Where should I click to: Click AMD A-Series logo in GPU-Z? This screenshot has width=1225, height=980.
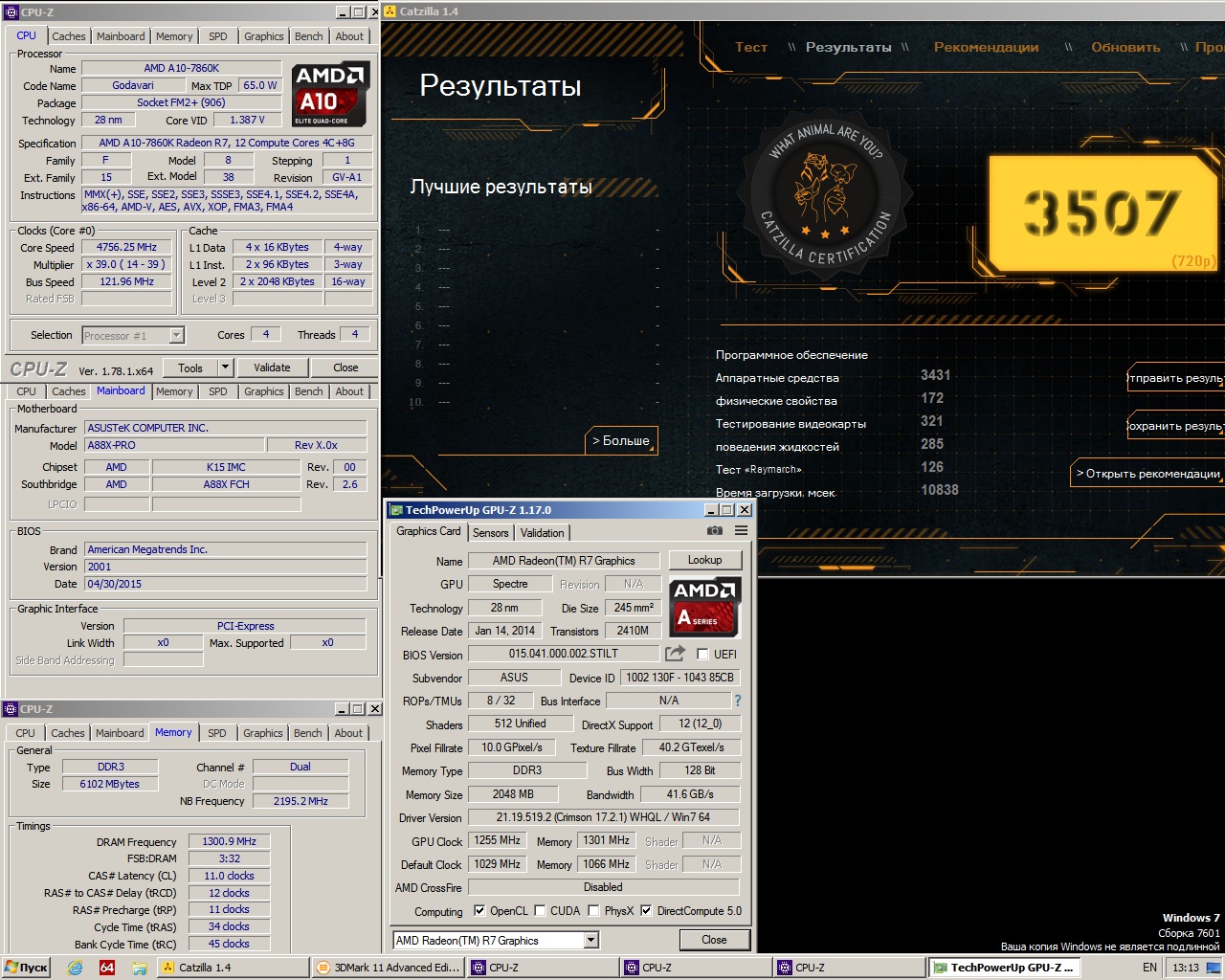point(705,608)
